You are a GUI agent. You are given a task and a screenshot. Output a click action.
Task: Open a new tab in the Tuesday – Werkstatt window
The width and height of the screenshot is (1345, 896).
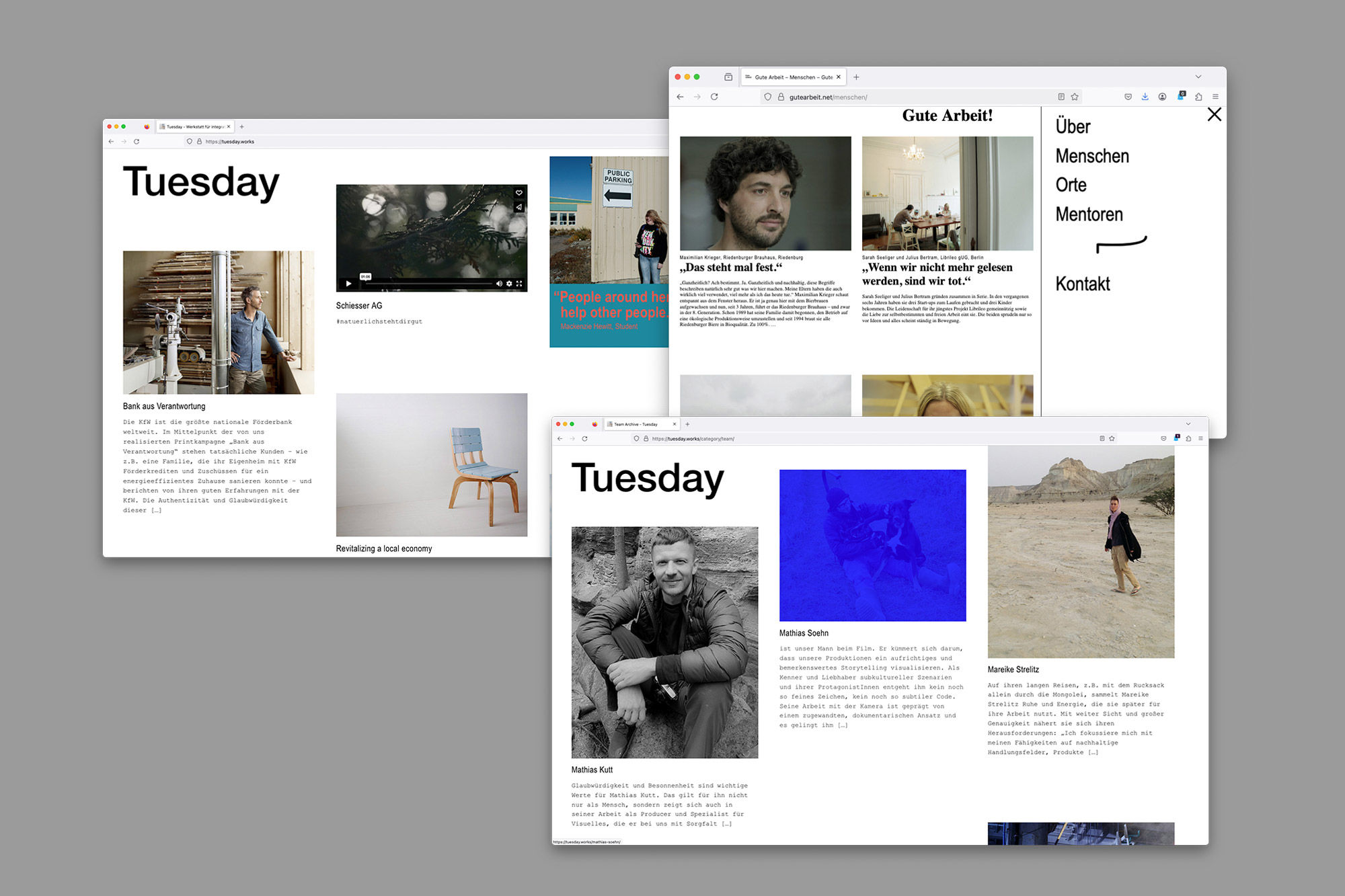(x=241, y=126)
